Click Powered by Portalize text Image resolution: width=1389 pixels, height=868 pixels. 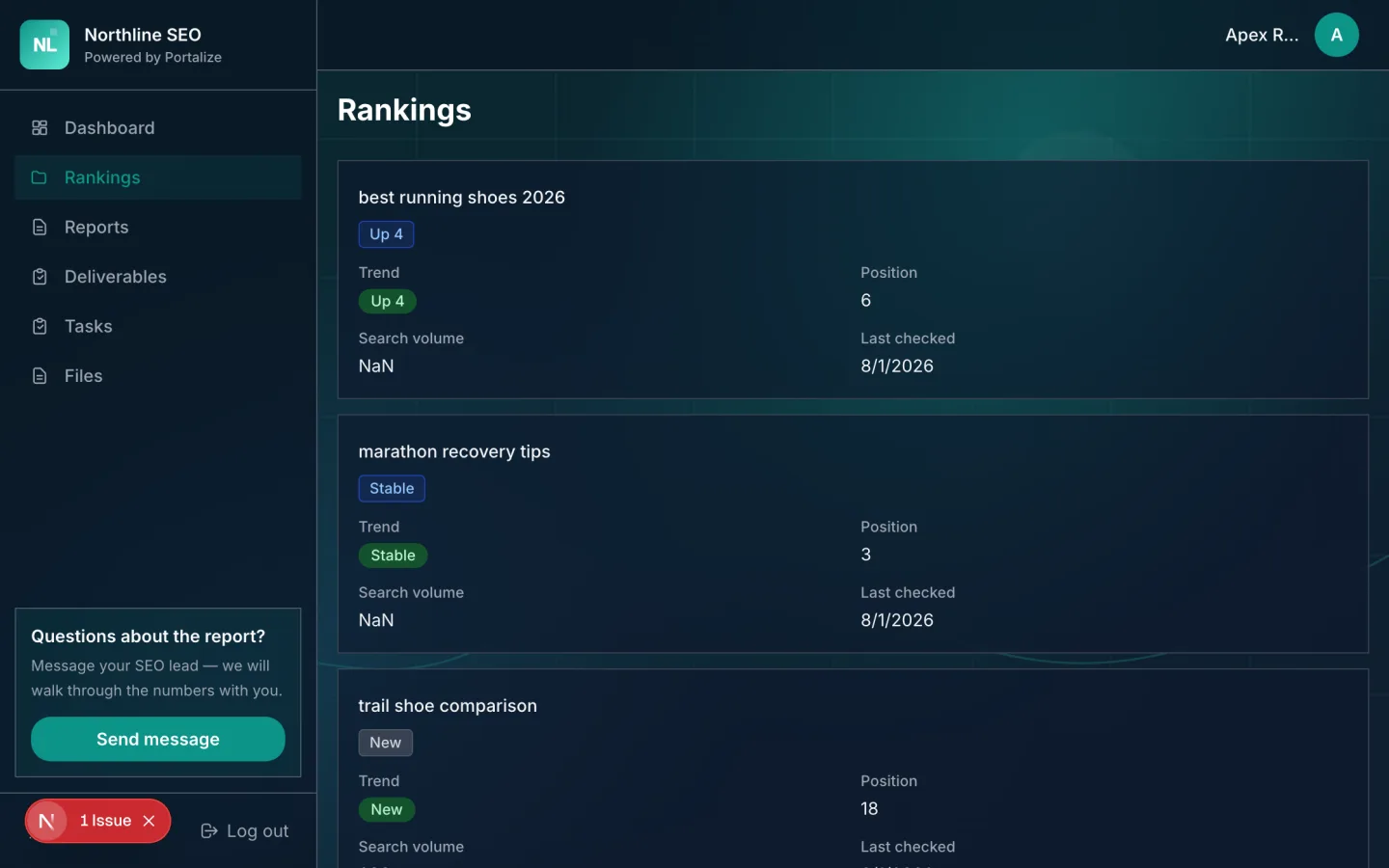click(x=152, y=58)
